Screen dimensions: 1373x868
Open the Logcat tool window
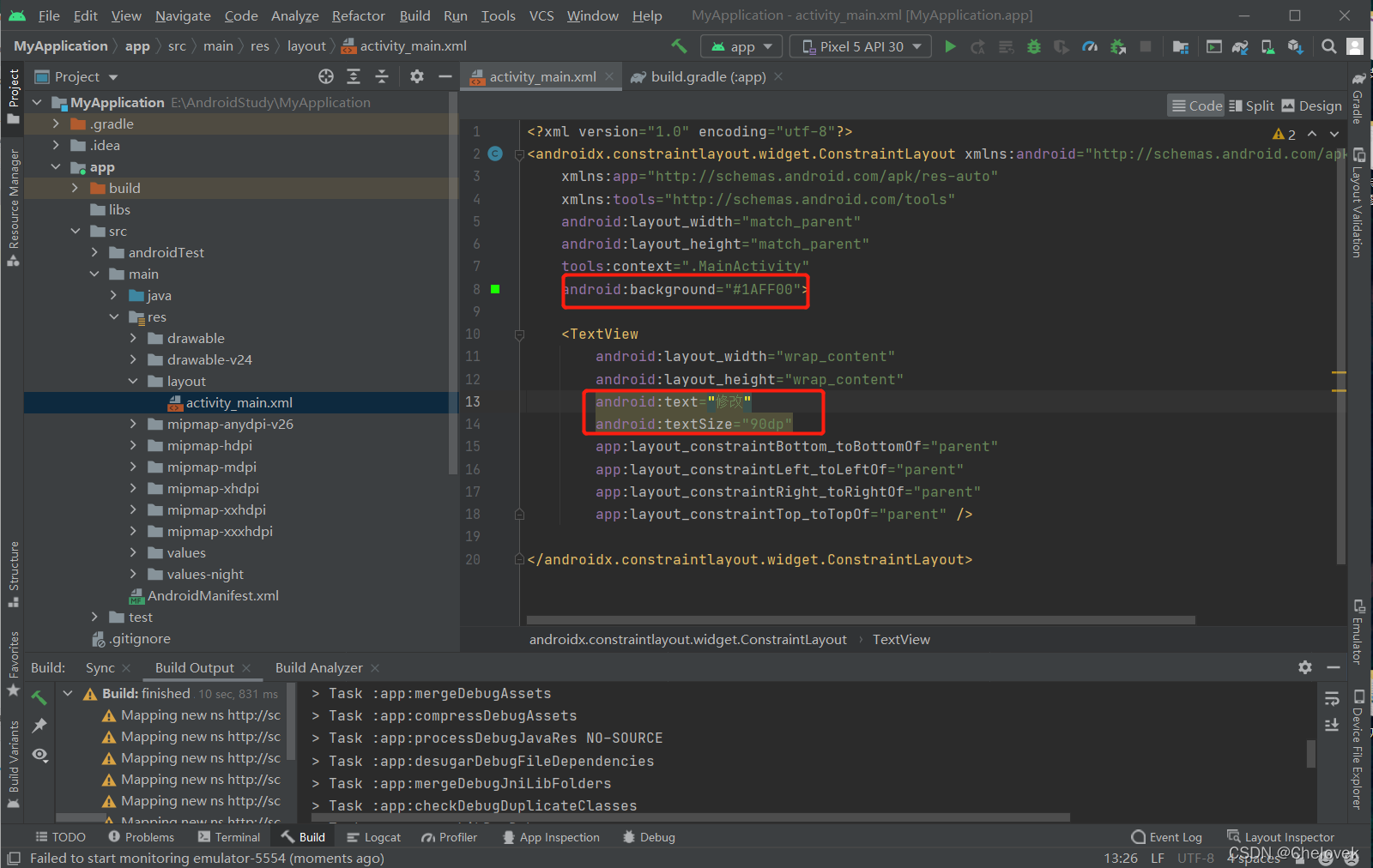(x=373, y=837)
